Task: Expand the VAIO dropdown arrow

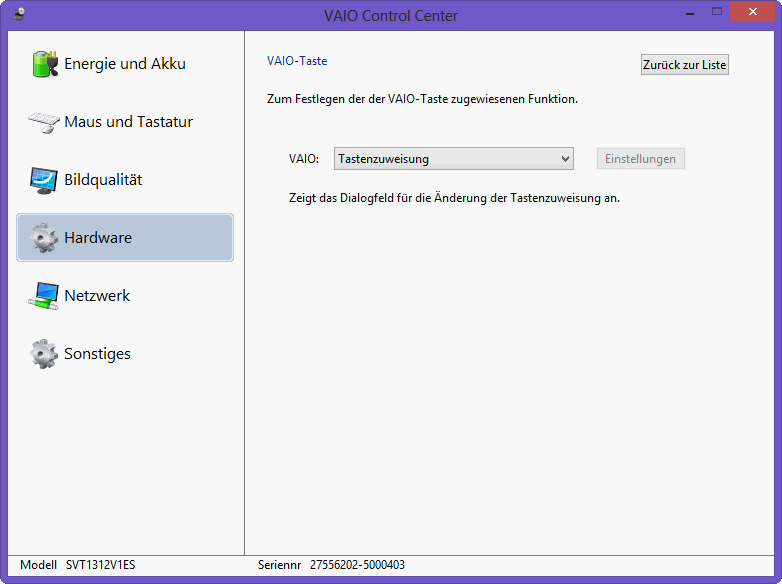Action: pyautogui.click(x=565, y=159)
